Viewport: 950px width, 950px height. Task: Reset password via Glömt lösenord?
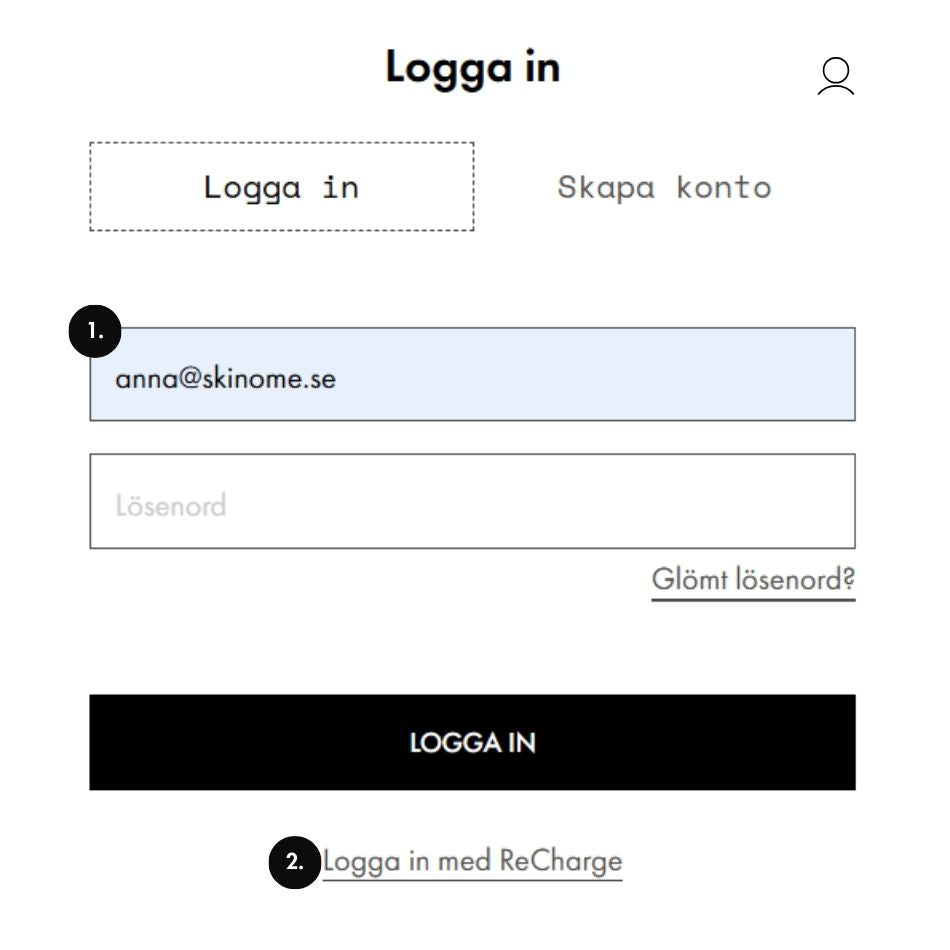pos(753,579)
